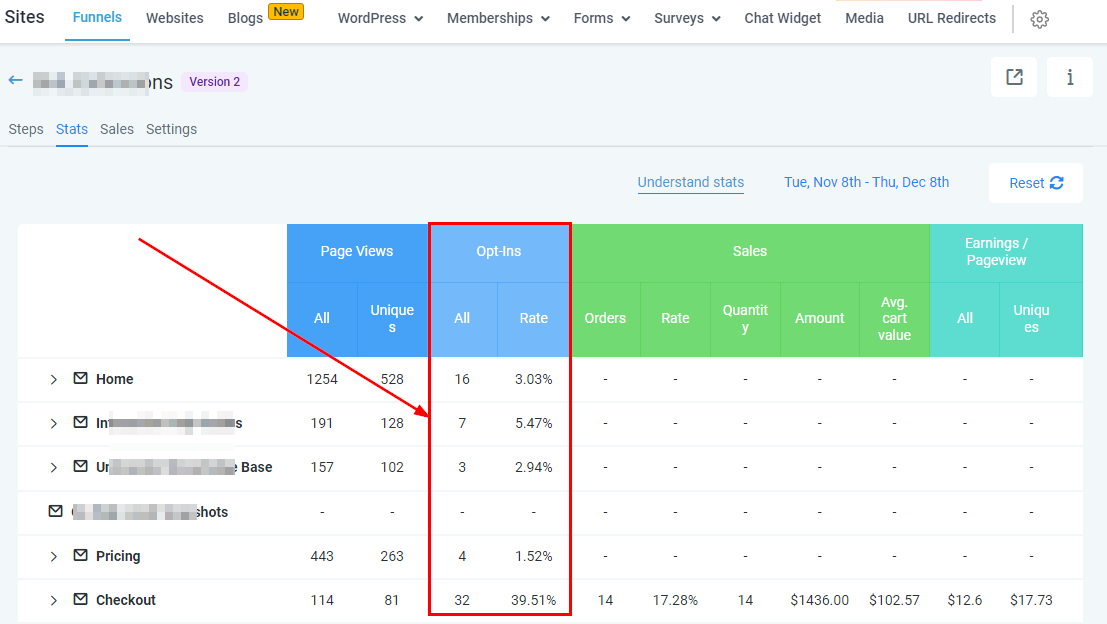Switch to the Steps tab
Screen dimensions: 1107x624
pos(26,129)
